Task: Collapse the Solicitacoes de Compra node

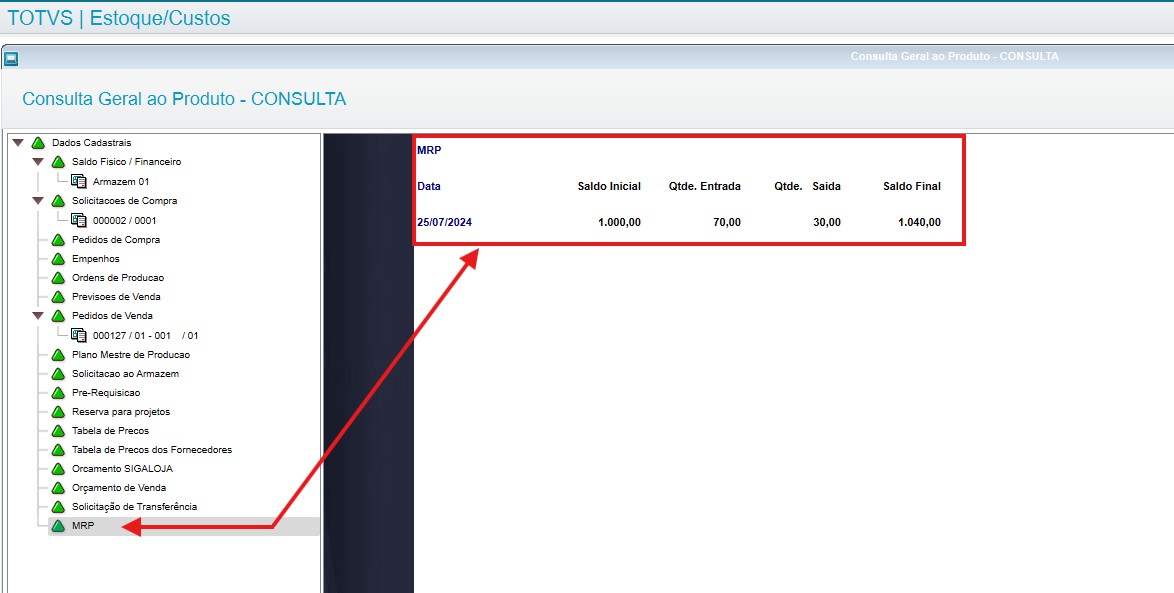Action: click(x=38, y=201)
